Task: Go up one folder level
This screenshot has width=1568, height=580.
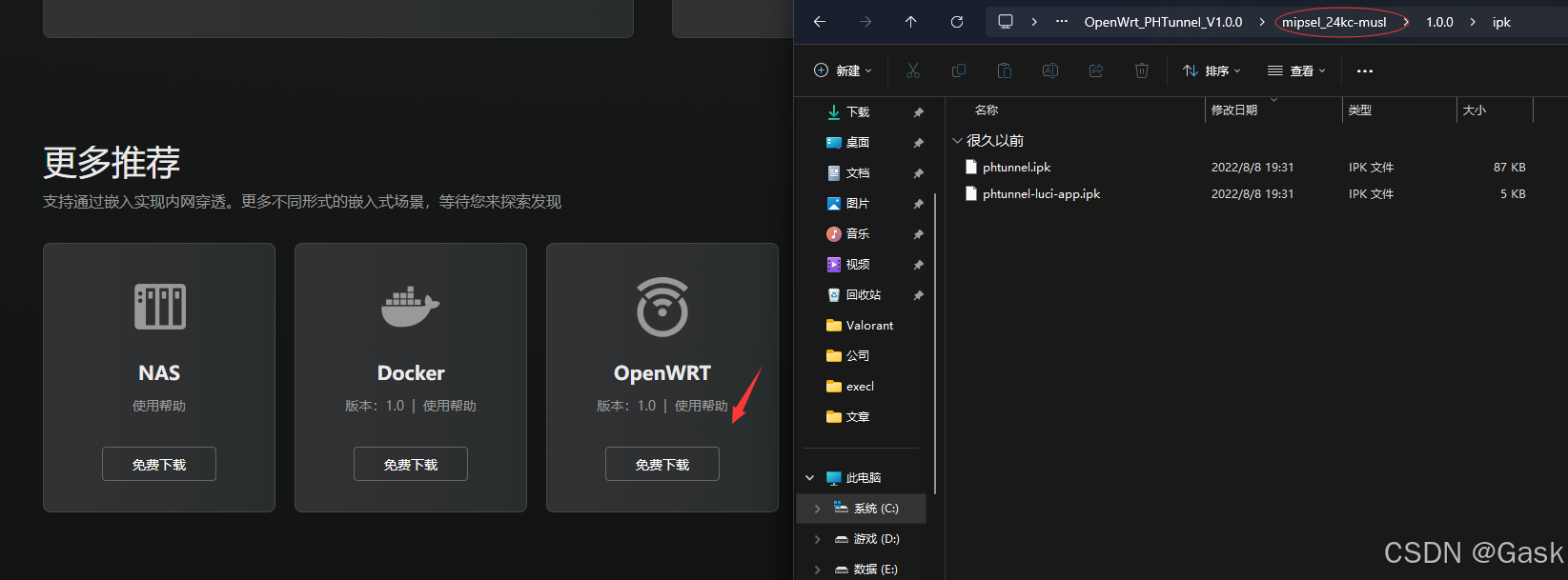Action: pos(911,22)
